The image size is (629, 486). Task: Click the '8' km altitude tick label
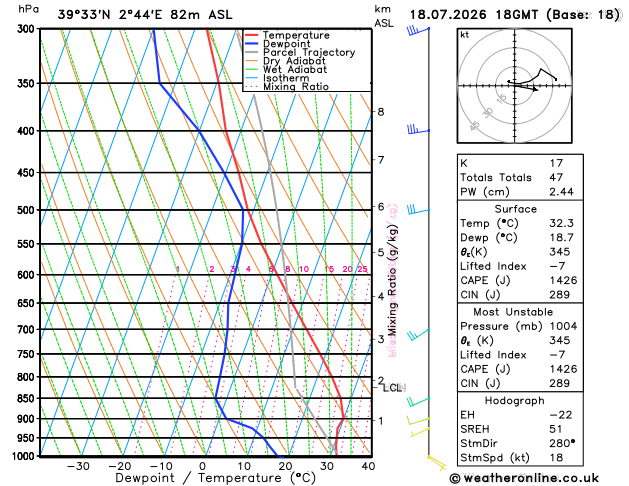coord(381,112)
